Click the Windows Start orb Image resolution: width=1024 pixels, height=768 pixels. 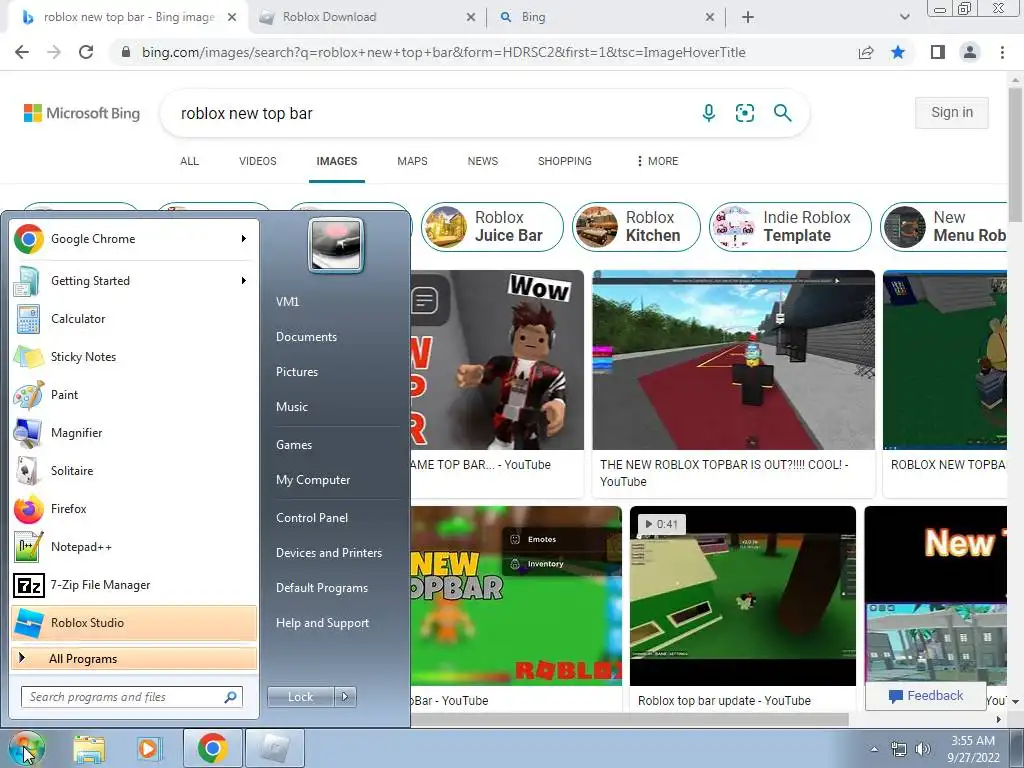(x=26, y=748)
